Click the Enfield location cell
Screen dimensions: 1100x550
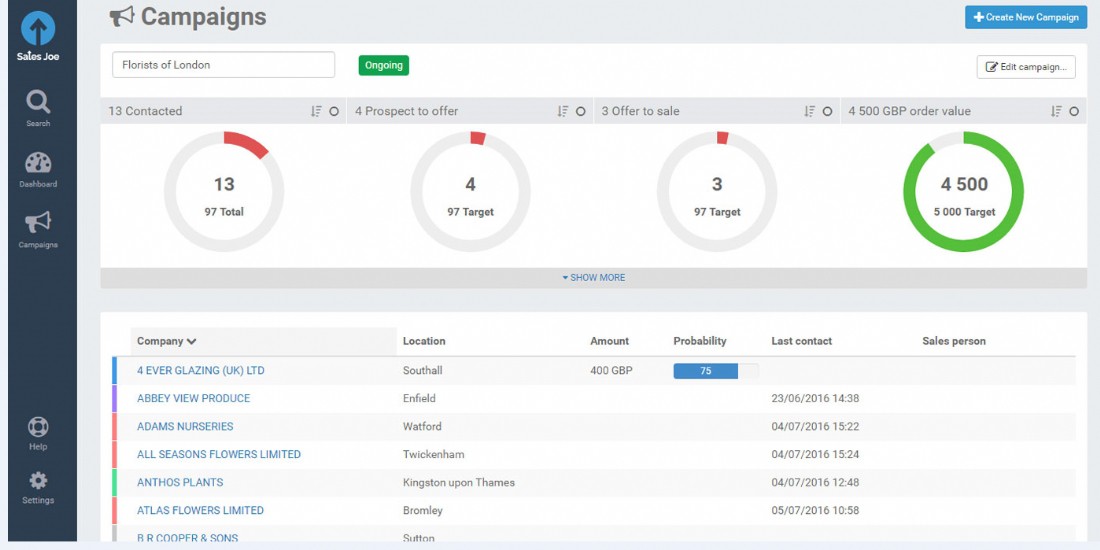point(420,398)
